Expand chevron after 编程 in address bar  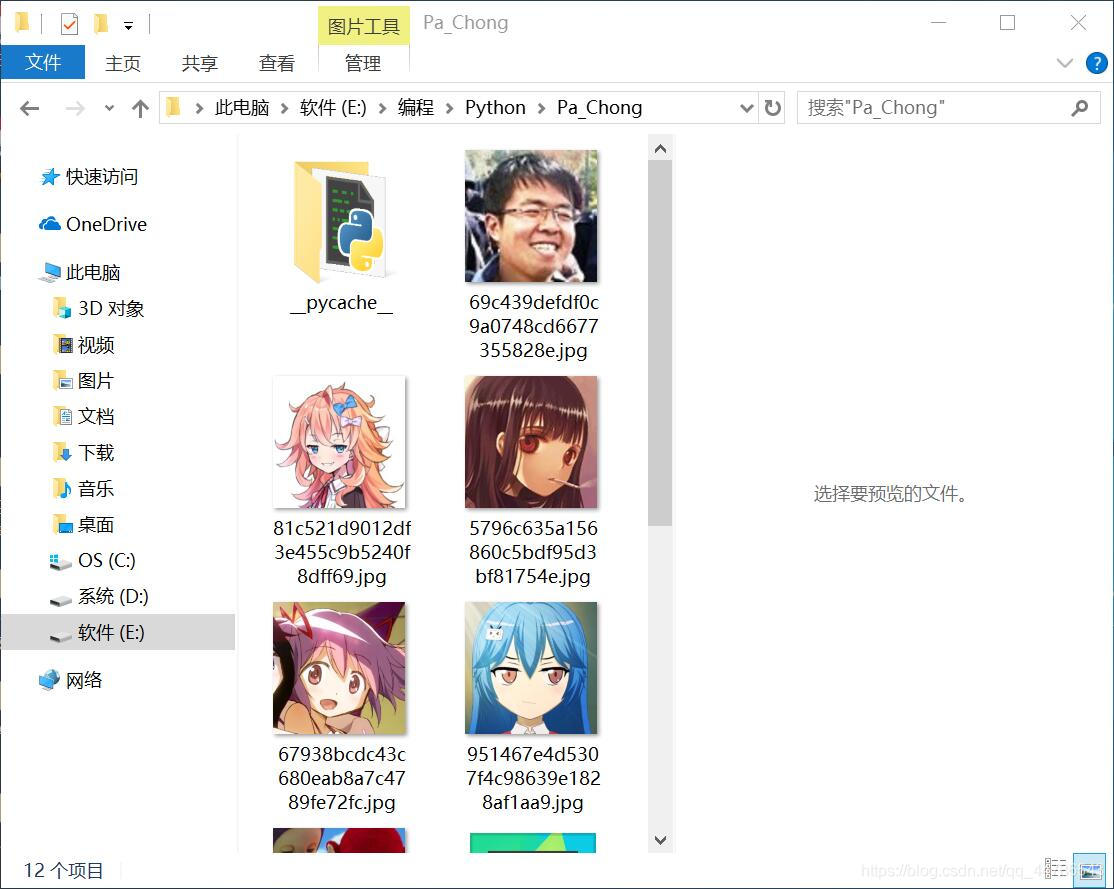449,108
